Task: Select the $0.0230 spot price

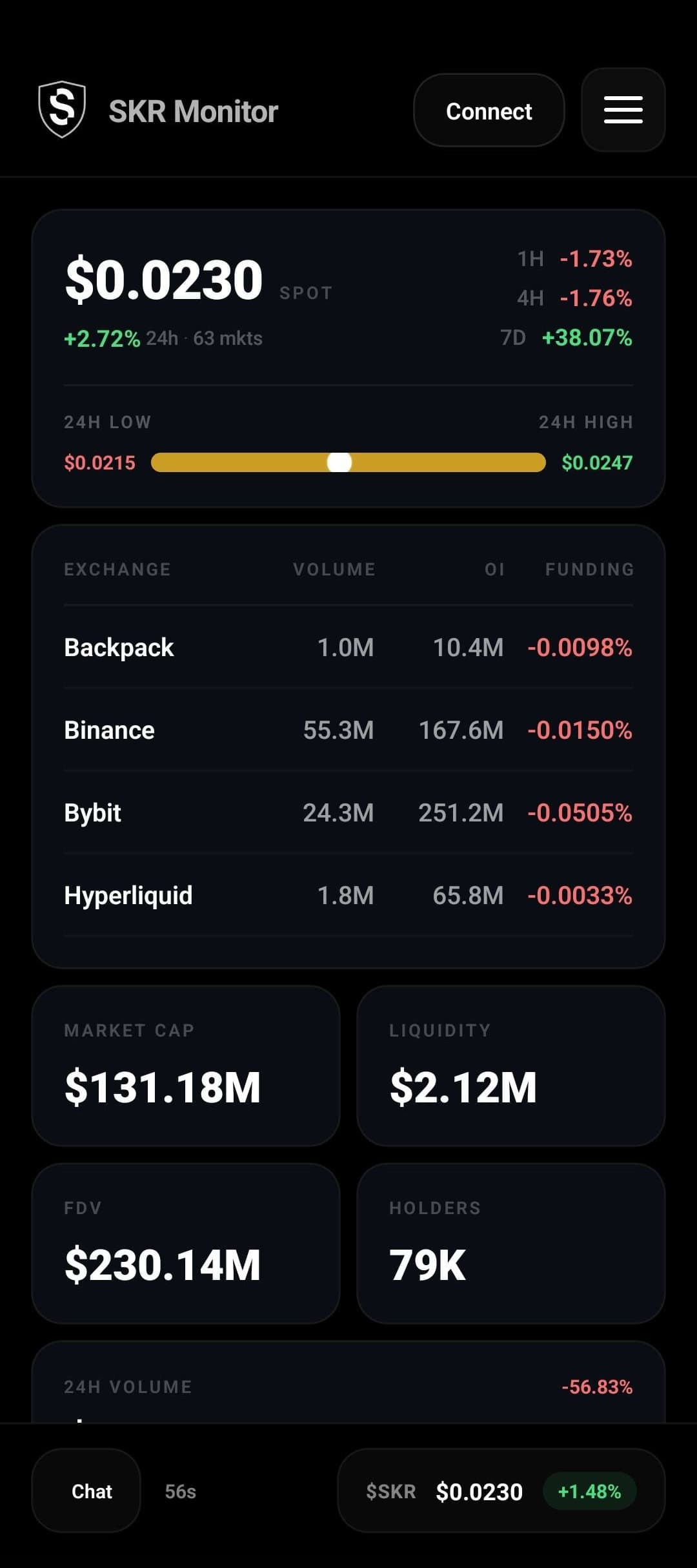Action: coord(164,279)
